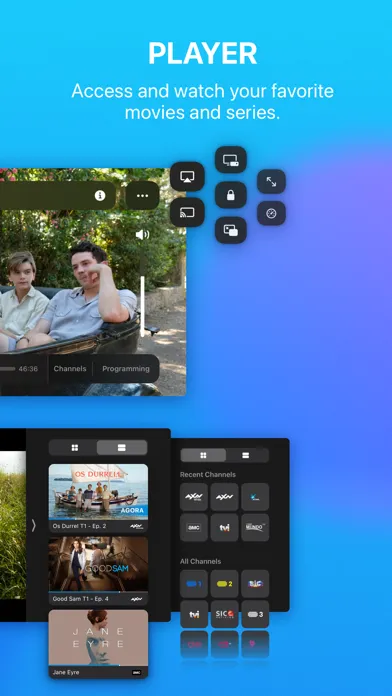Switch to the Channels tab in player

point(70,369)
